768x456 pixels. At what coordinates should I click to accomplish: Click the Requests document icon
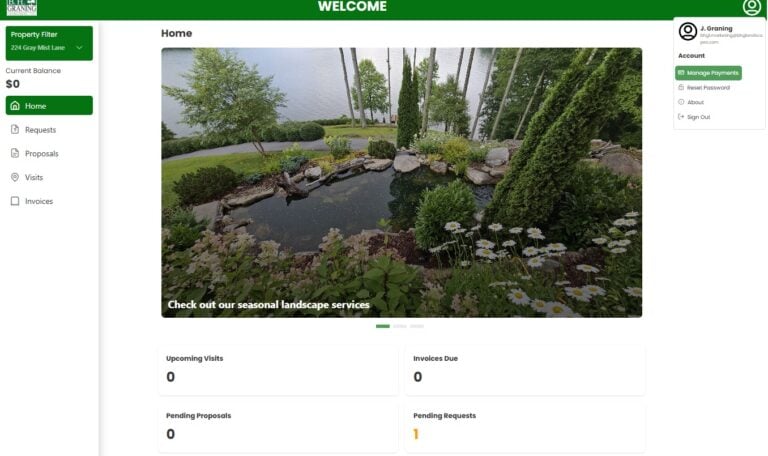15,129
